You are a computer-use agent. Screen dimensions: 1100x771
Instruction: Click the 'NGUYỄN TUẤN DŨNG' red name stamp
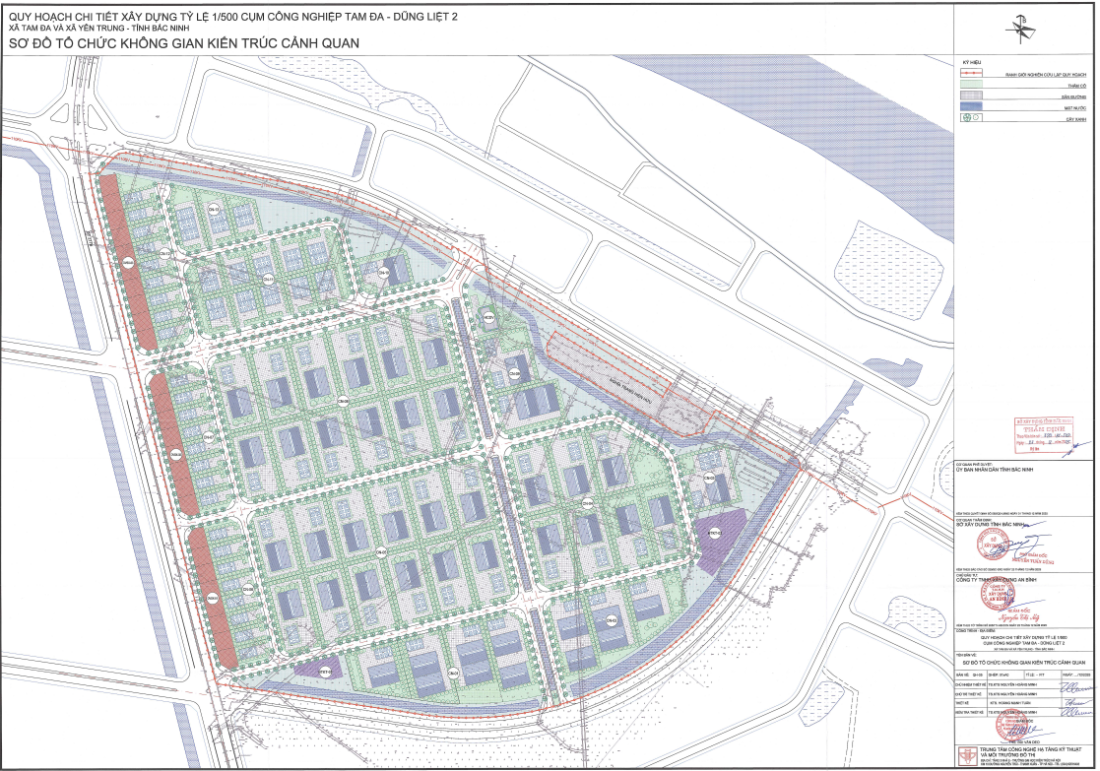[x=1033, y=561]
